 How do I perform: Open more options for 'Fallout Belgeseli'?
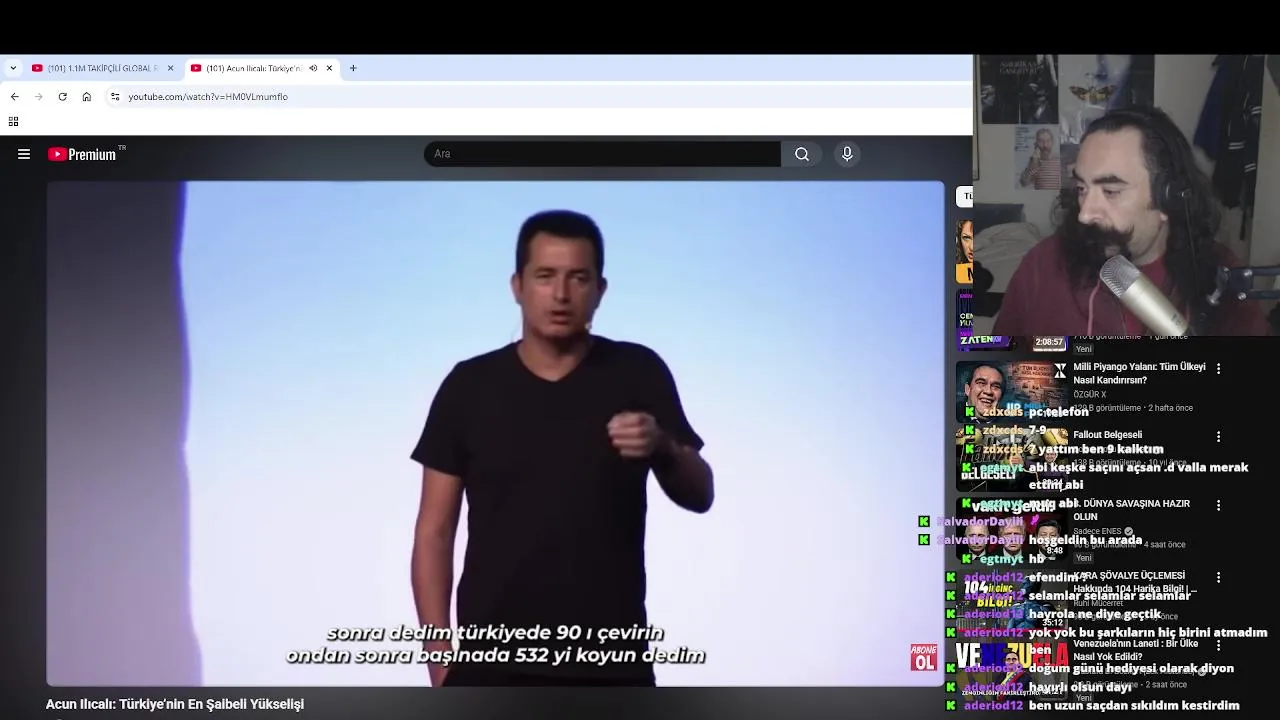(1218, 436)
